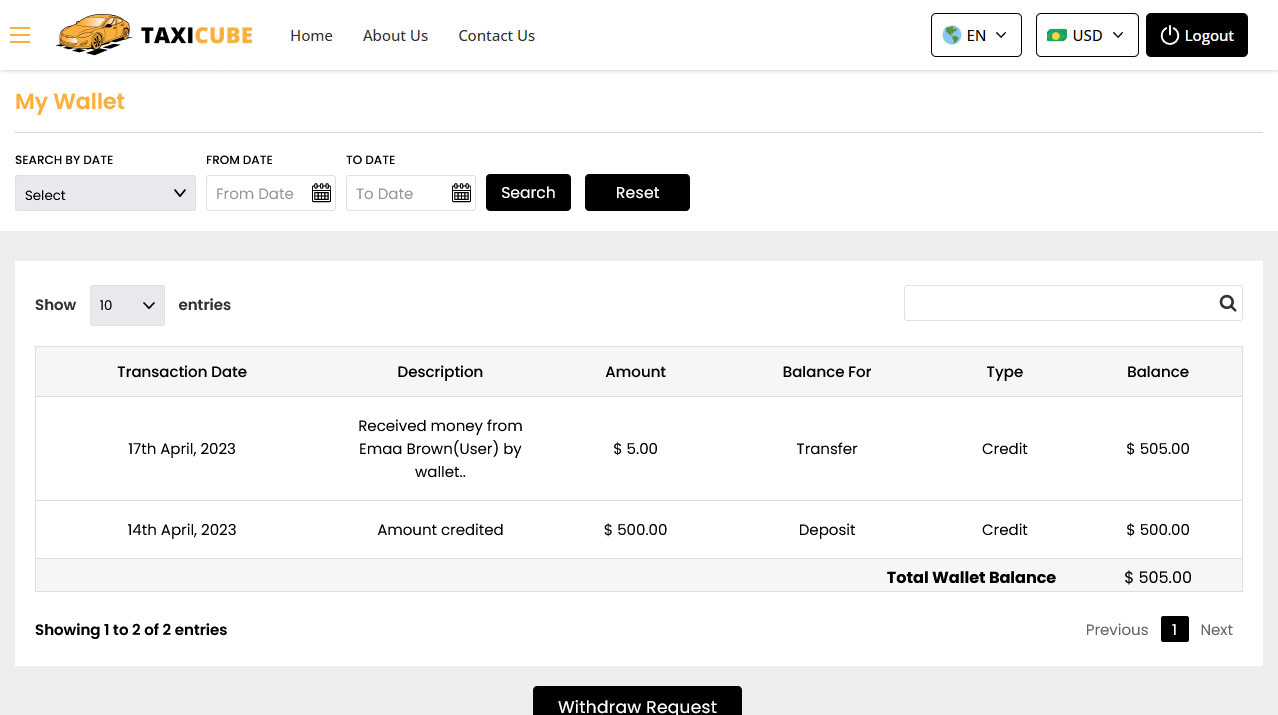Click the magnifying glass in table search box
Viewport: 1278px width, 715px height.
[x=1227, y=303]
